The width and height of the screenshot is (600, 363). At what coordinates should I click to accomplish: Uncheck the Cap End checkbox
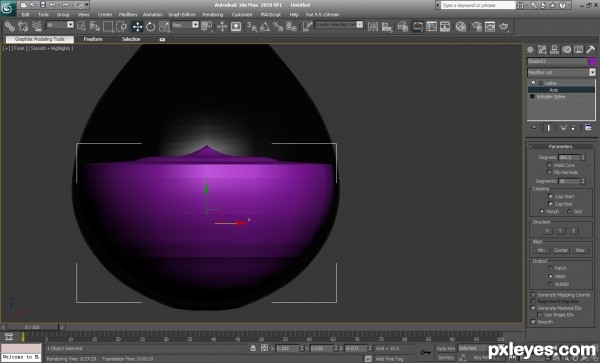[x=550, y=204]
